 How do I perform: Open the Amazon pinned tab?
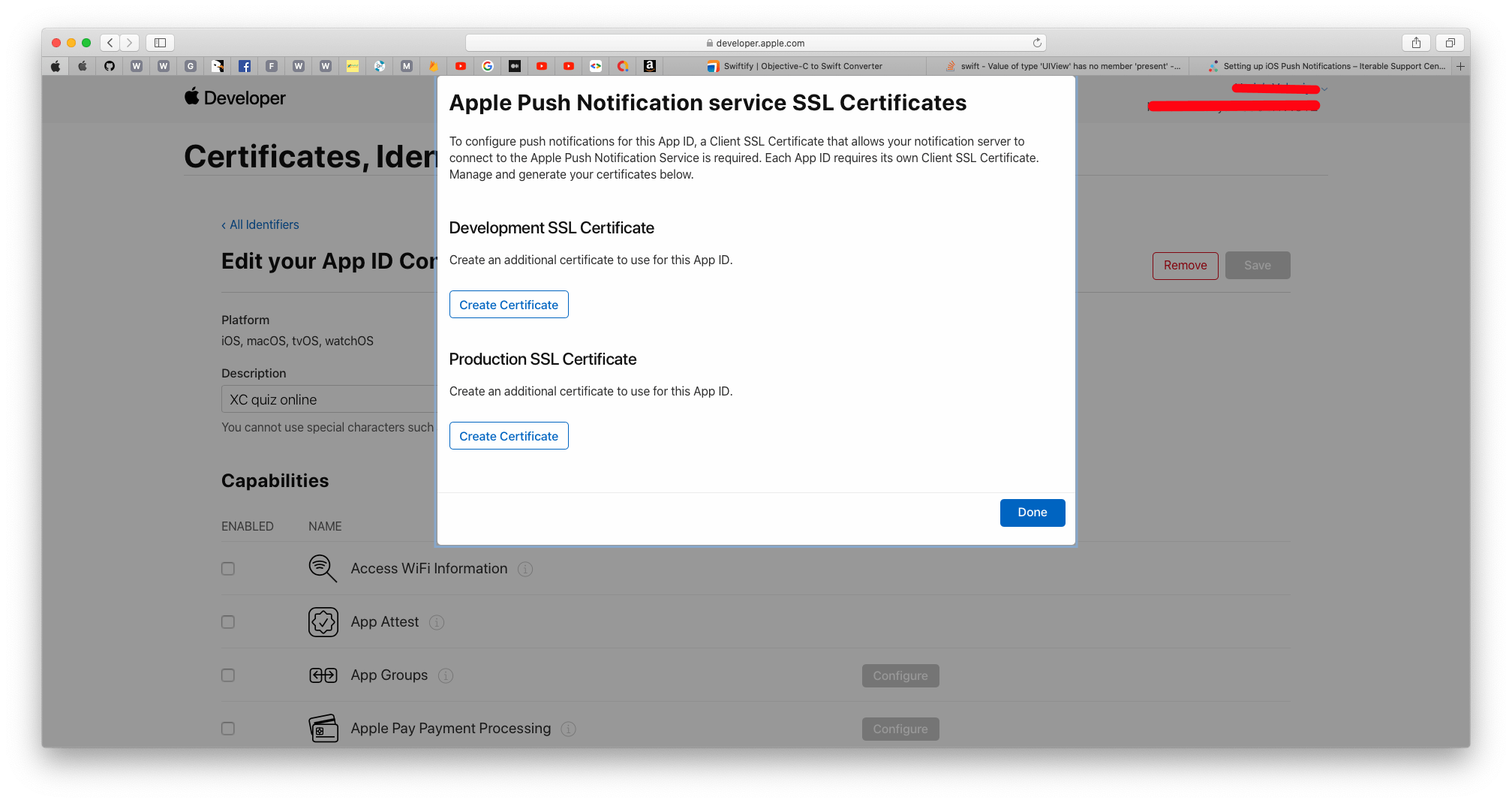pos(650,66)
